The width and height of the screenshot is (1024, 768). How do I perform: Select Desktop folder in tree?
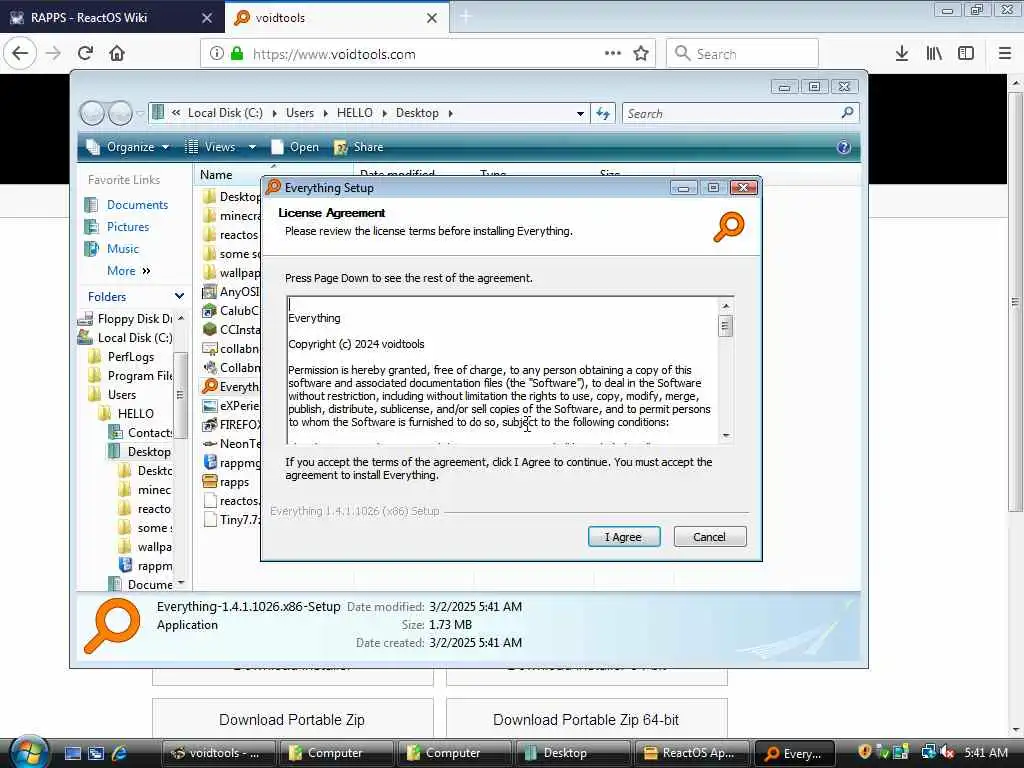pos(140,451)
